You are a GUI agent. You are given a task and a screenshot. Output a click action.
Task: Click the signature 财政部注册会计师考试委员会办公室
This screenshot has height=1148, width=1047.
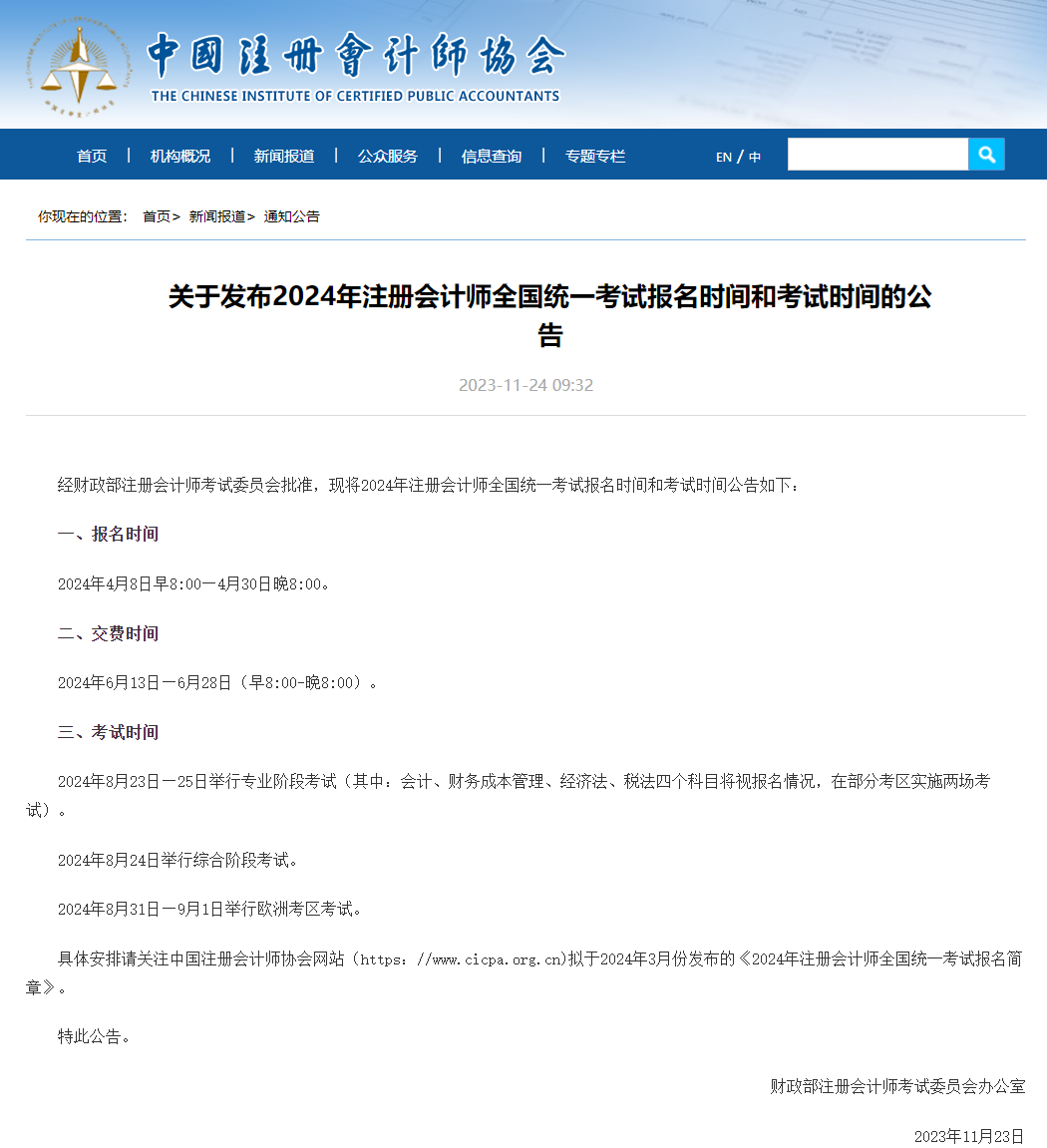(x=897, y=1086)
